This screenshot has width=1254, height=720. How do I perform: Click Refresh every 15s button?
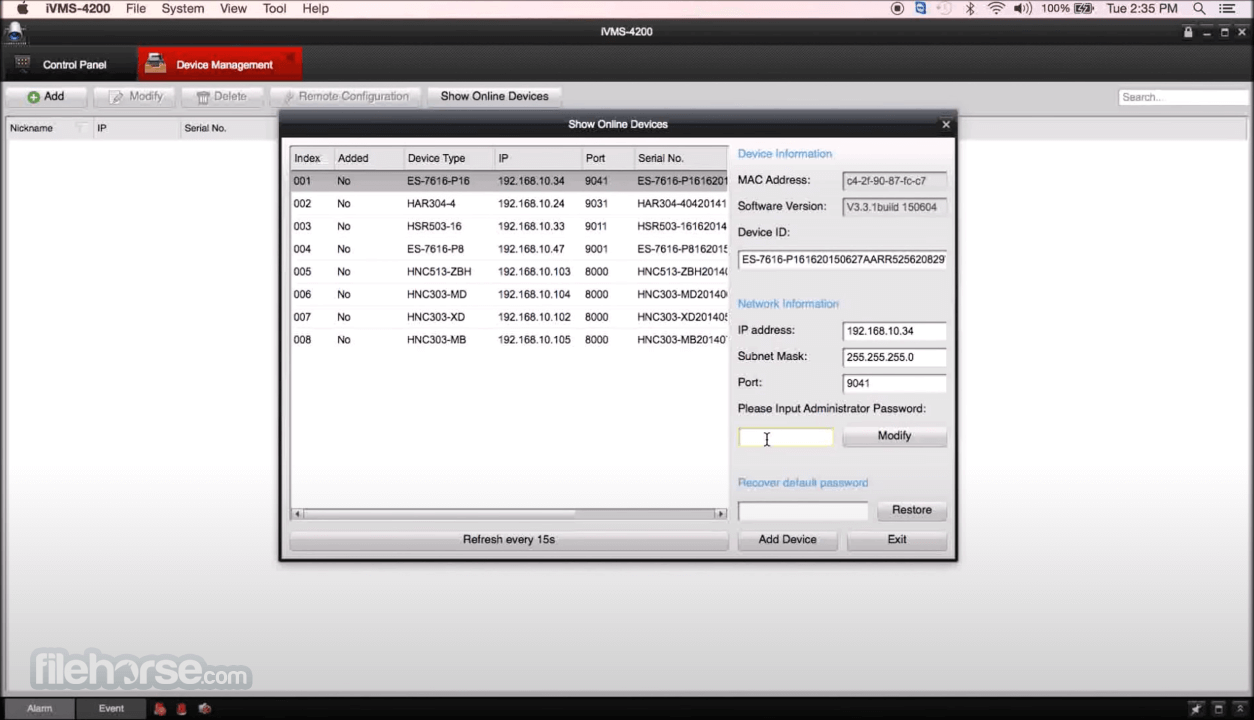[508, 540]
